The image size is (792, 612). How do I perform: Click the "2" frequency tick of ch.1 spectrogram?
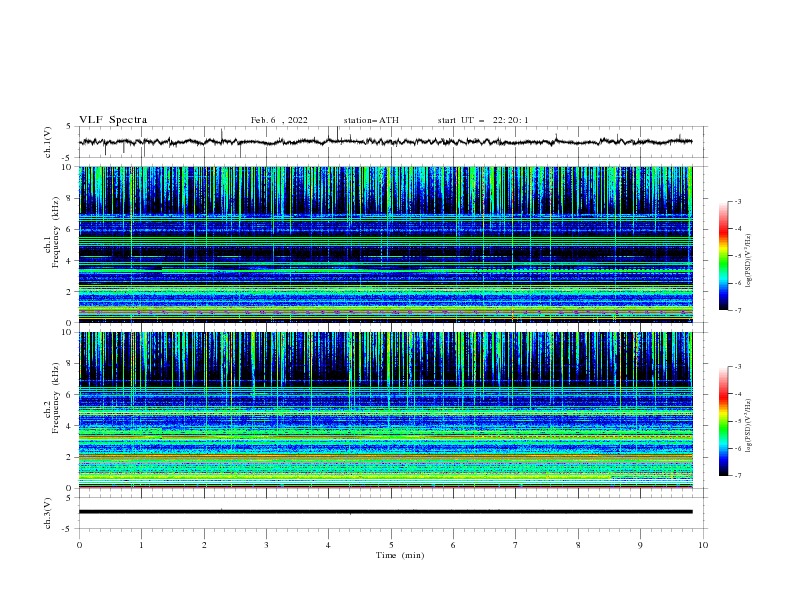[x=70, y=292]
